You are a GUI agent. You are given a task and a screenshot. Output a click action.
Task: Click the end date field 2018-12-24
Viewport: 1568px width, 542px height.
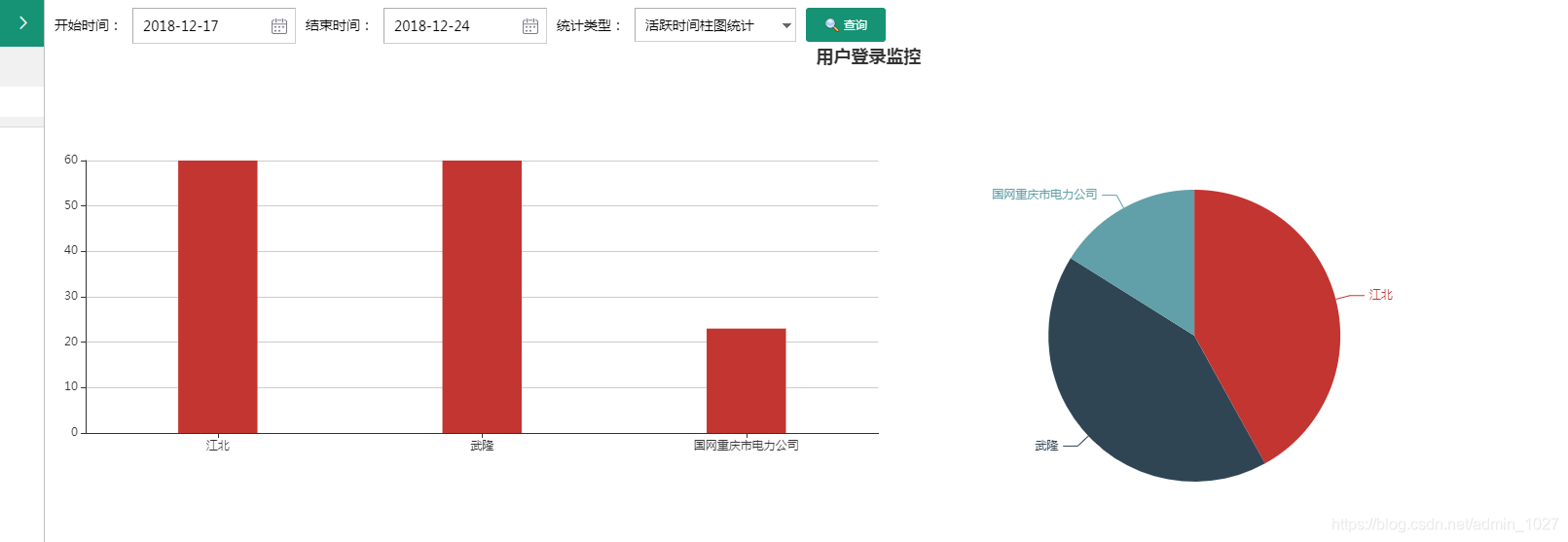pos(465,26)
